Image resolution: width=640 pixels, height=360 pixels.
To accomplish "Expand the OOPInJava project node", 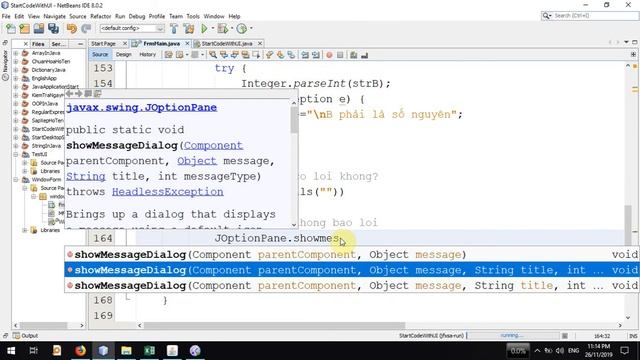I will [16, 104].
